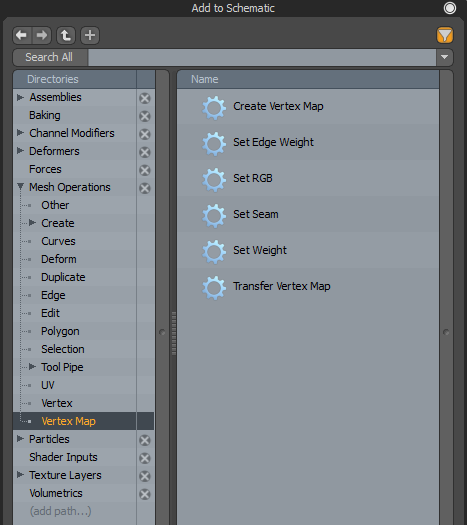Choose Transfer Vertex Map operation

click(x=282, y=286)
